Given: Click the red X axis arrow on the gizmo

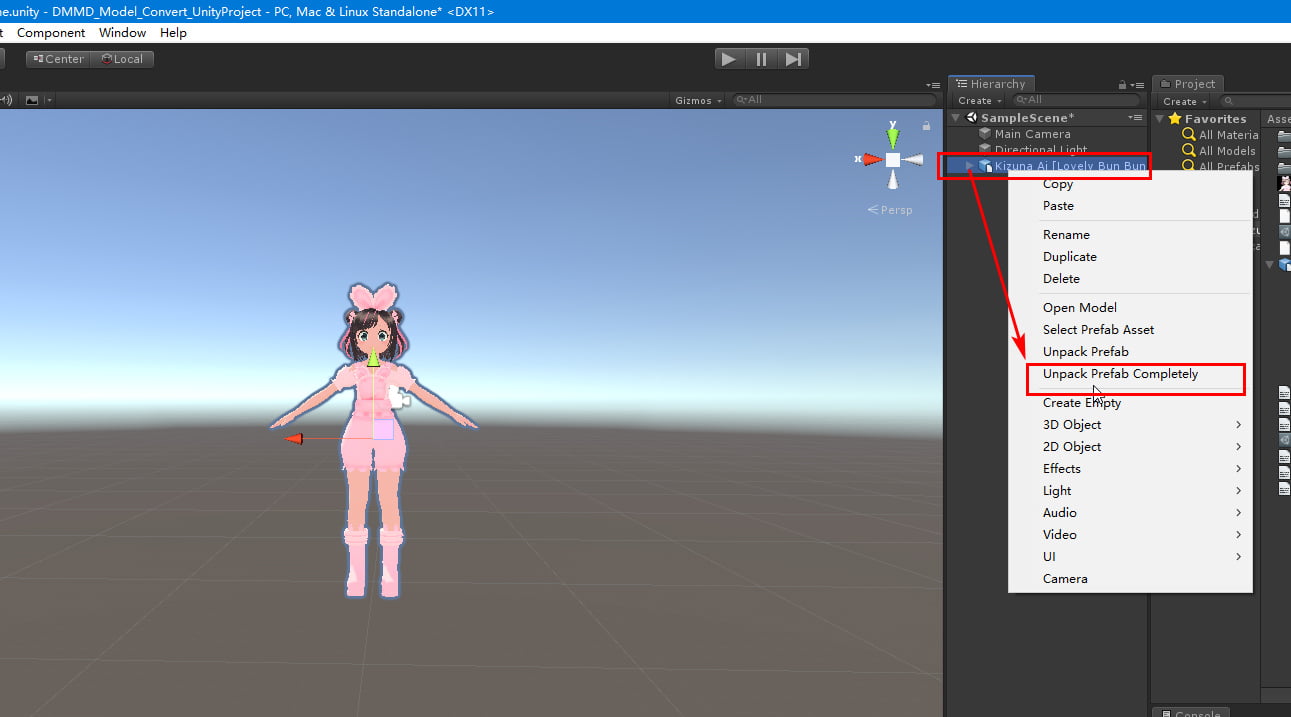Looking at the screenshot, I should coord(869,160).
